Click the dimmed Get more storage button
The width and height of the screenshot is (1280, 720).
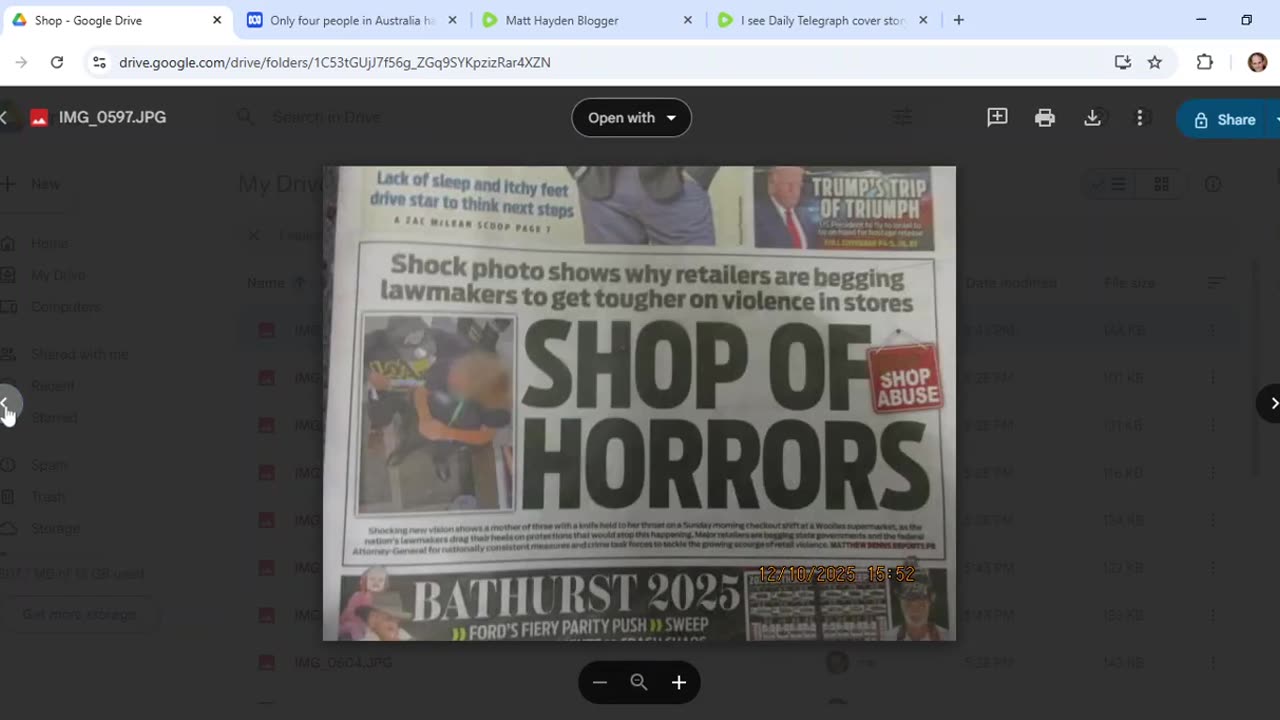click(78, 614)
